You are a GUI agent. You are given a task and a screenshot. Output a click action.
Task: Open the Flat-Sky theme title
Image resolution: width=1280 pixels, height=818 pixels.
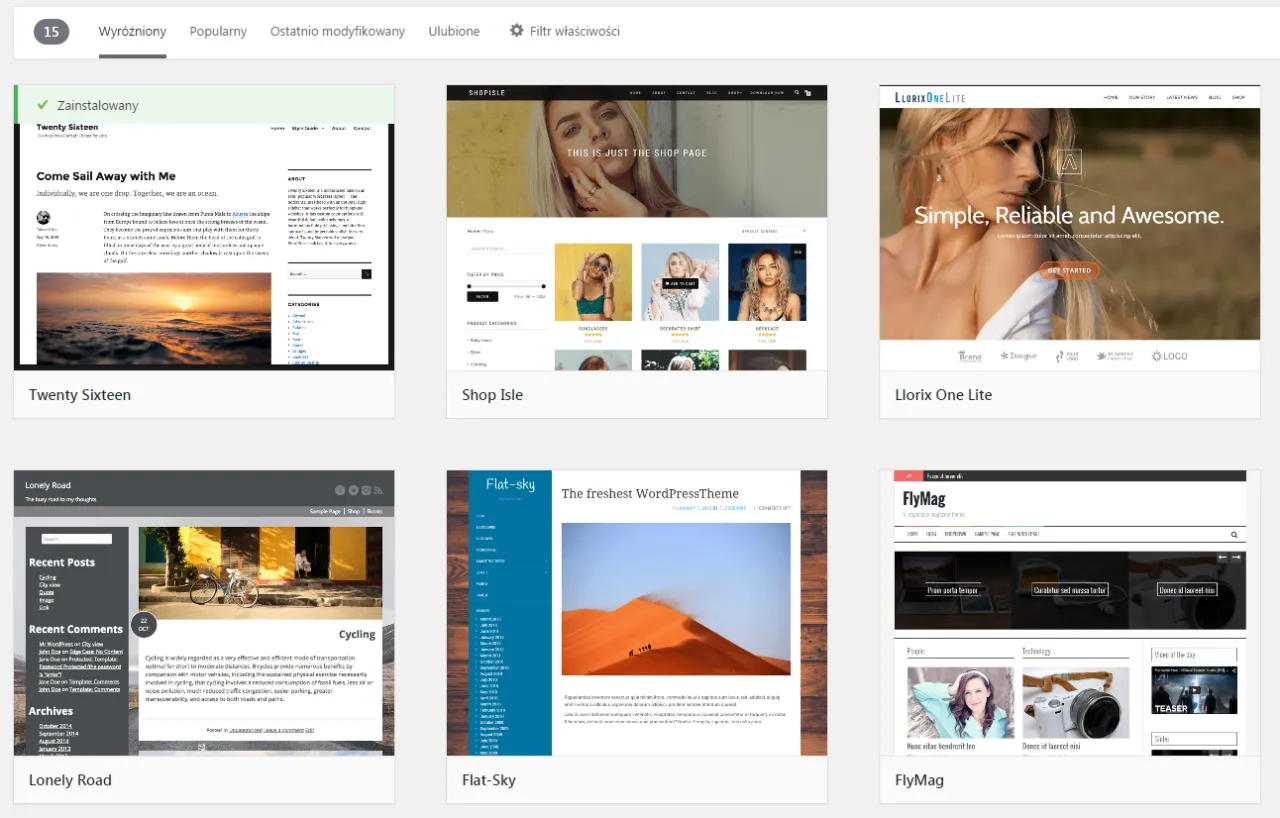[x=489, y=780]
